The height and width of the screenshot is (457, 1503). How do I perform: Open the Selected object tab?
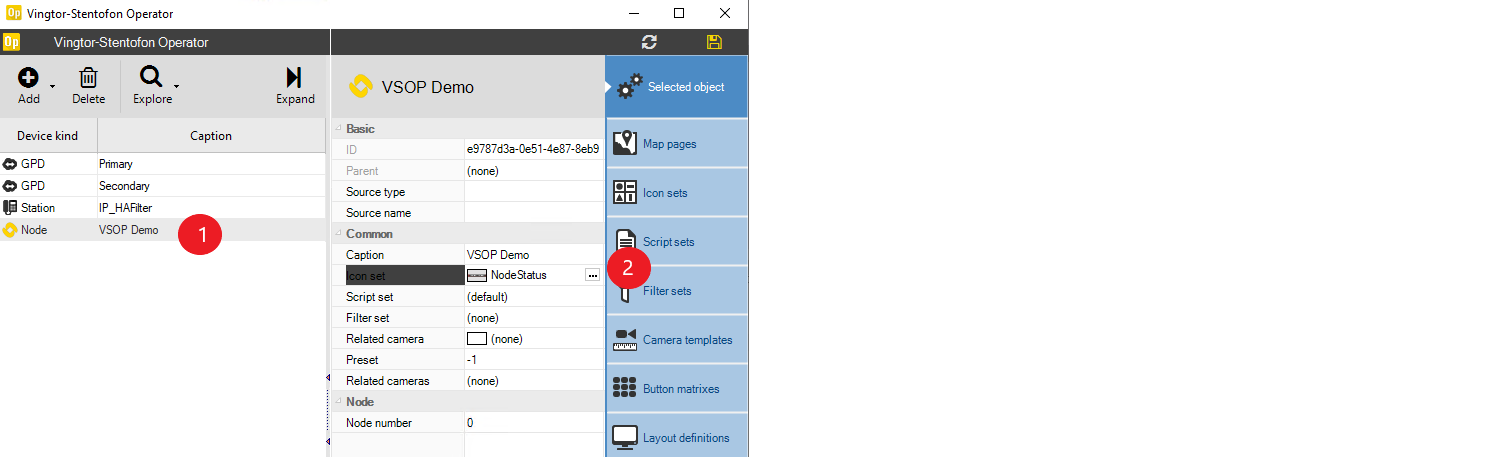pyautogui.click(x=677, y=87)
